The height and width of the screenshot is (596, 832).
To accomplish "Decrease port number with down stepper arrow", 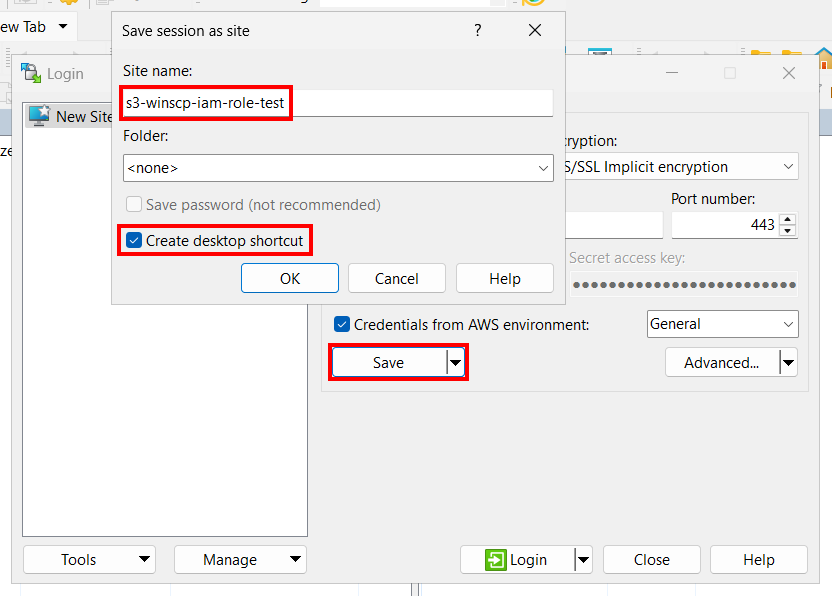I will [x=788, y=231].
